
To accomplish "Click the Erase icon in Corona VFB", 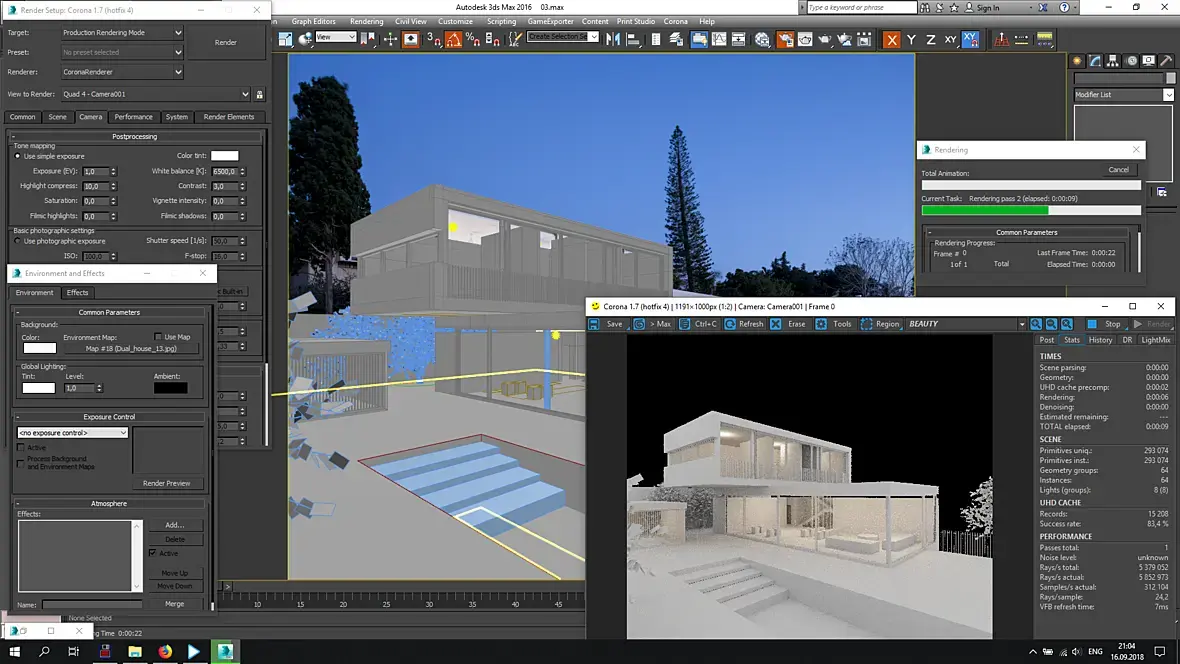I will tap(776, 324).
